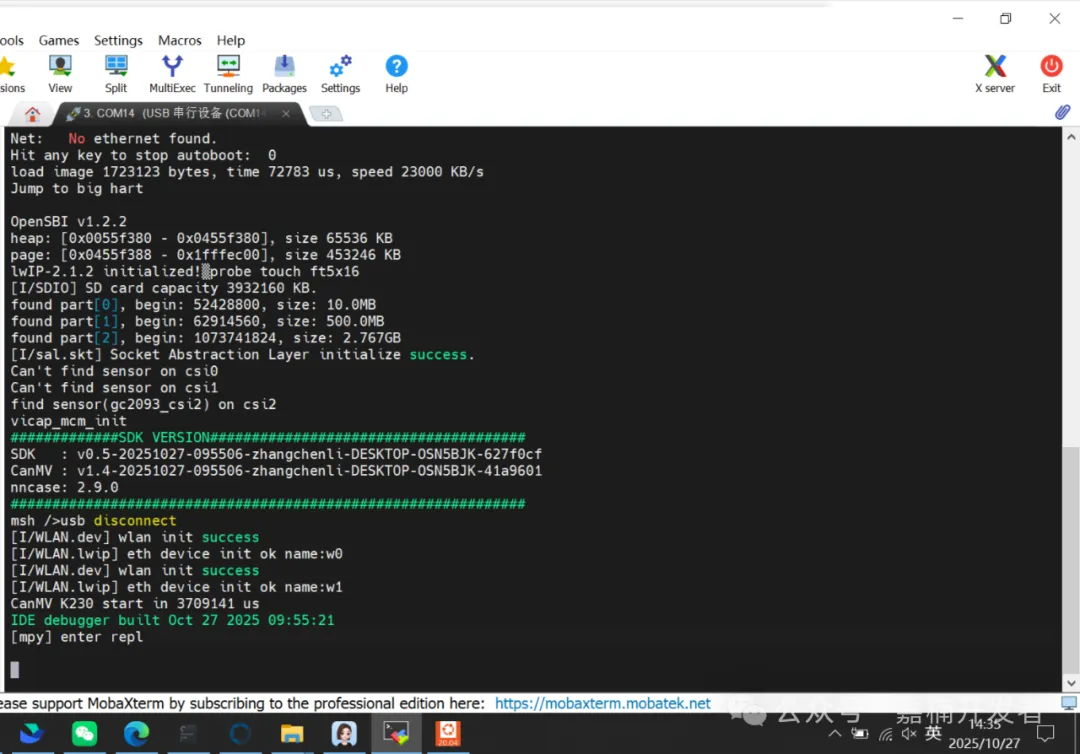
Task: Open a new tab with plus button
Action: coord(326,114)
